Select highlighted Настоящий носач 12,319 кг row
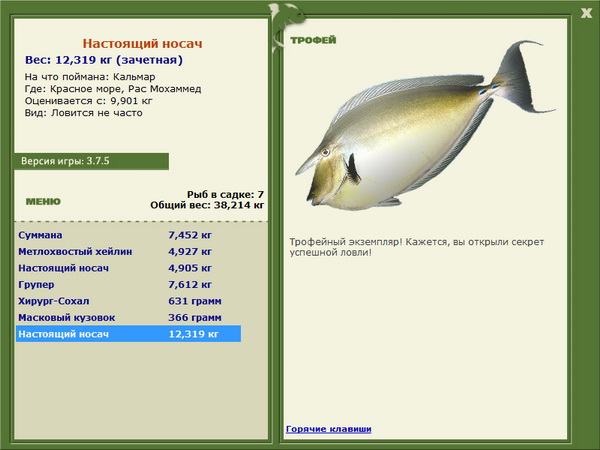The width and height of the screenshot is (600, 450). click(x=128, y=334)
